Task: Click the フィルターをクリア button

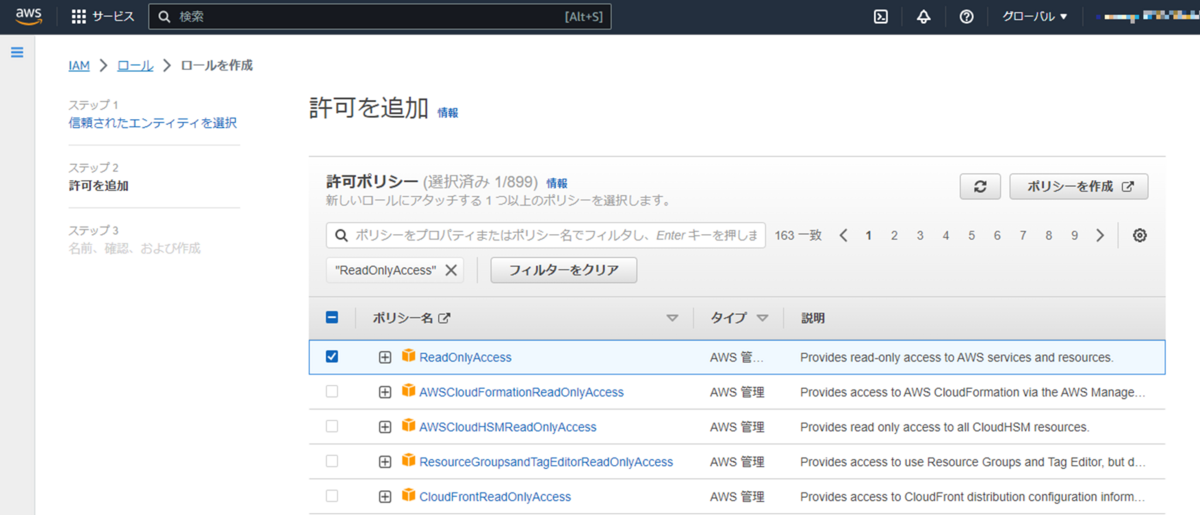Action: point(564,270)
